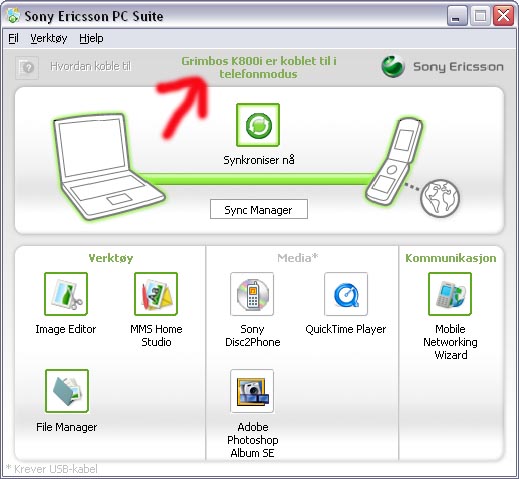Viewport: 519px width, 479px height.
Task: Open the Fil menu
Action: click(13, 38)
